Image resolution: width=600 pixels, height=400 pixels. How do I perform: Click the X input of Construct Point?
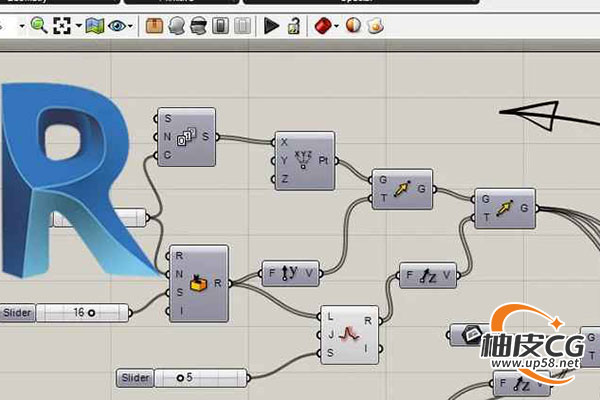click(x=284, y=142)
